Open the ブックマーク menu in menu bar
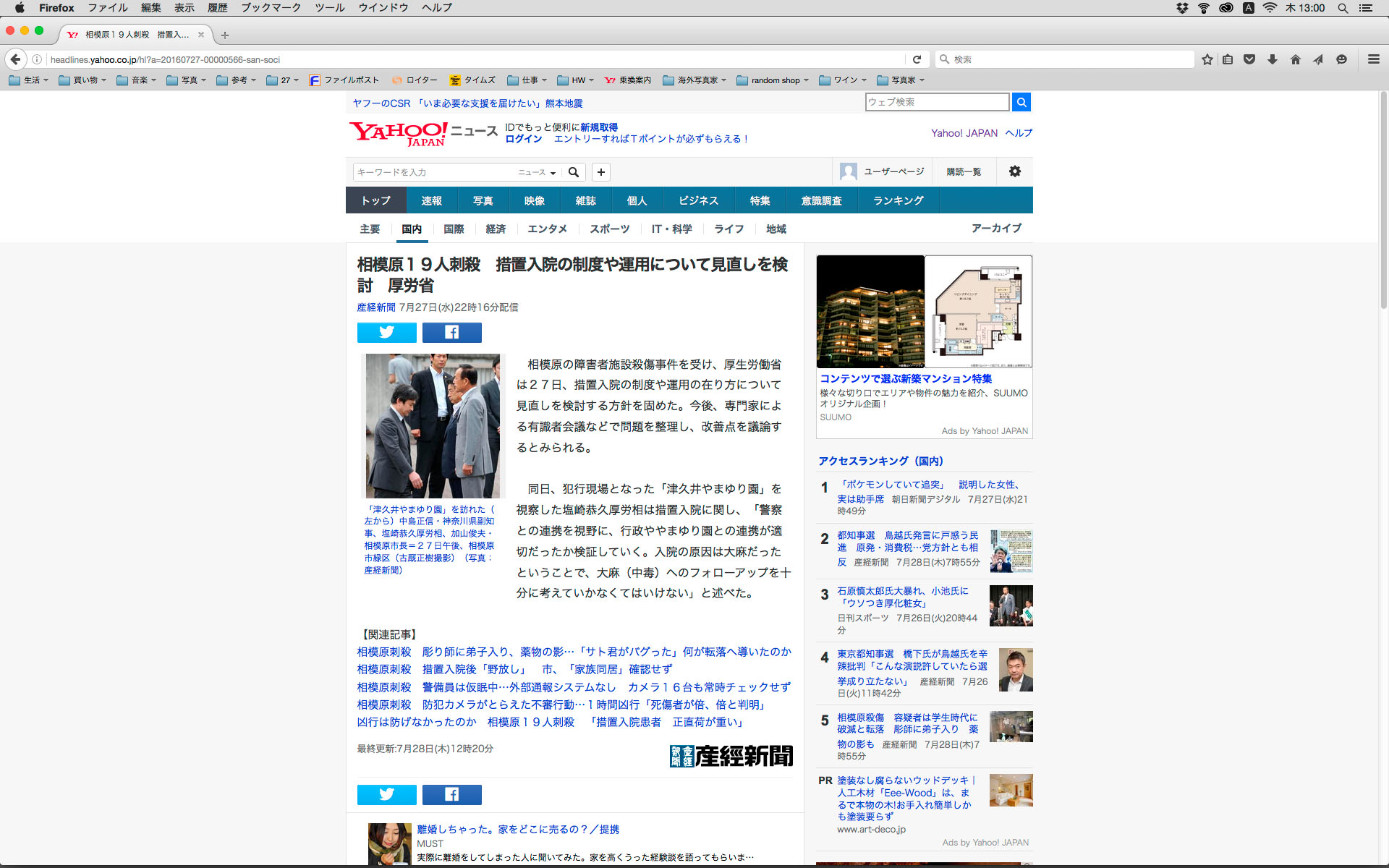Screen dimensions: 1389x868 (x=271, y=8)
